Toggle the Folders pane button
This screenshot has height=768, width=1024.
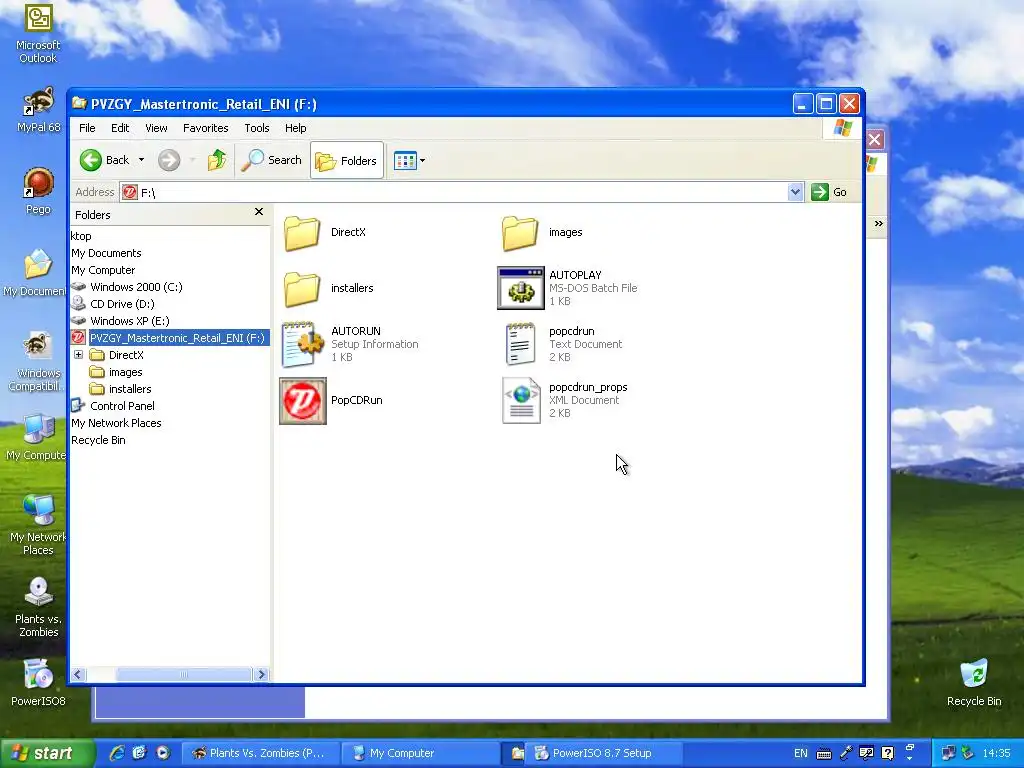point(346,160)
